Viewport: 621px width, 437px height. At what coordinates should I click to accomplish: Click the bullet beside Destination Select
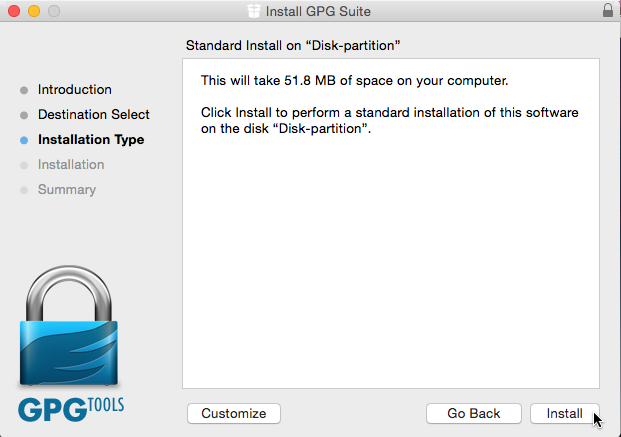[x=24, y=115]
